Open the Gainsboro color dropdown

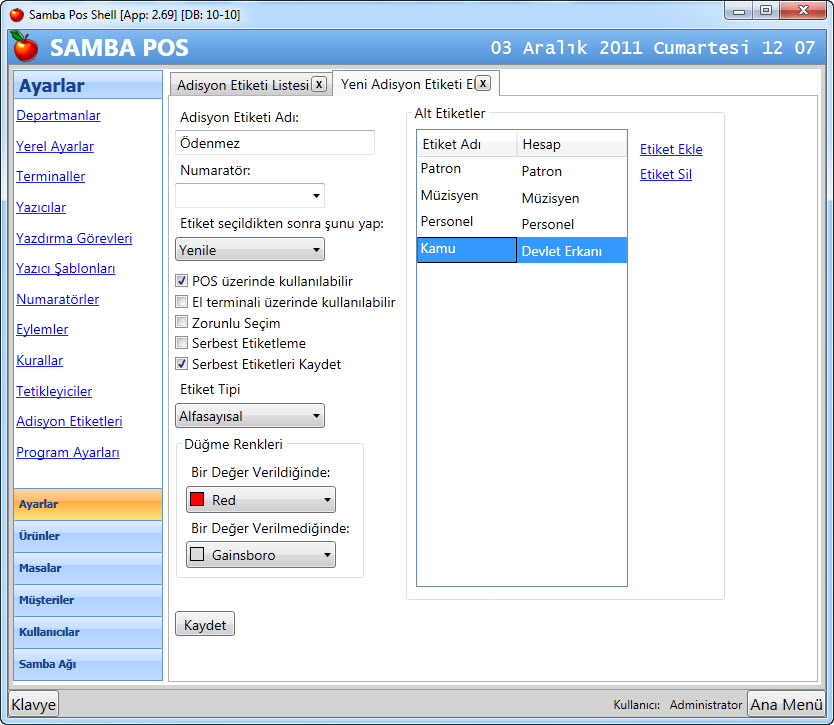[261, 555]
